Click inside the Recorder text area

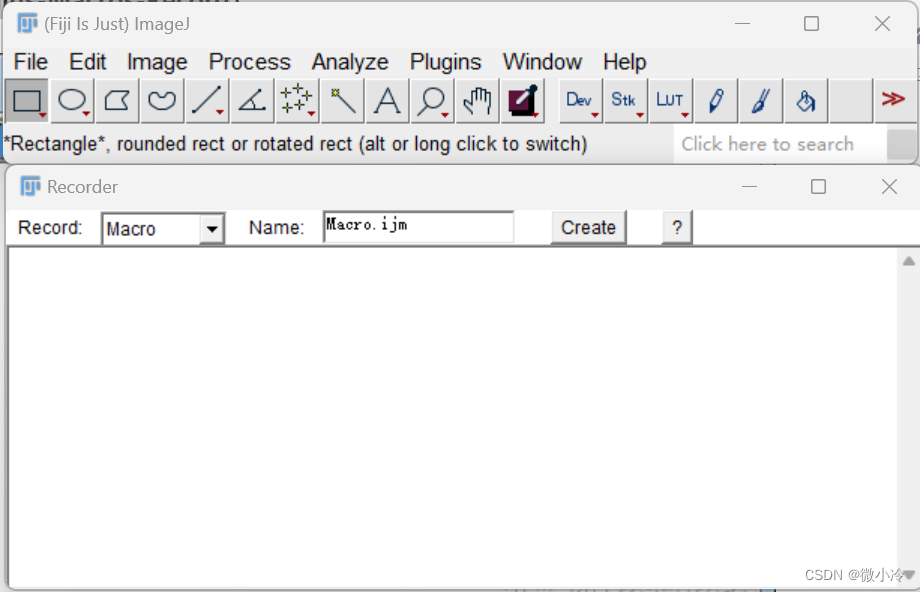tap(452, 417)
